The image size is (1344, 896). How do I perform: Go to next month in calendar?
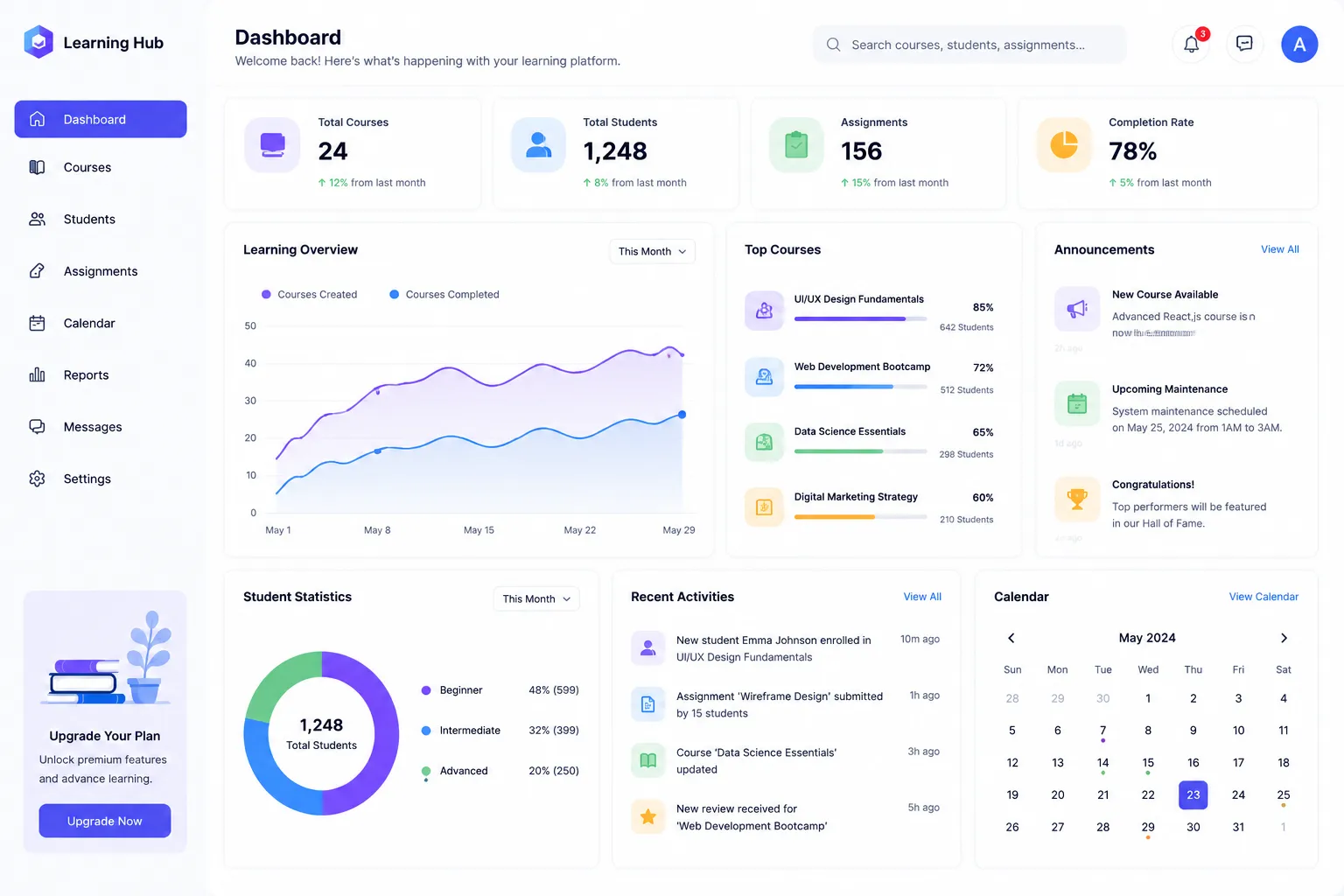pos(1284,638)
